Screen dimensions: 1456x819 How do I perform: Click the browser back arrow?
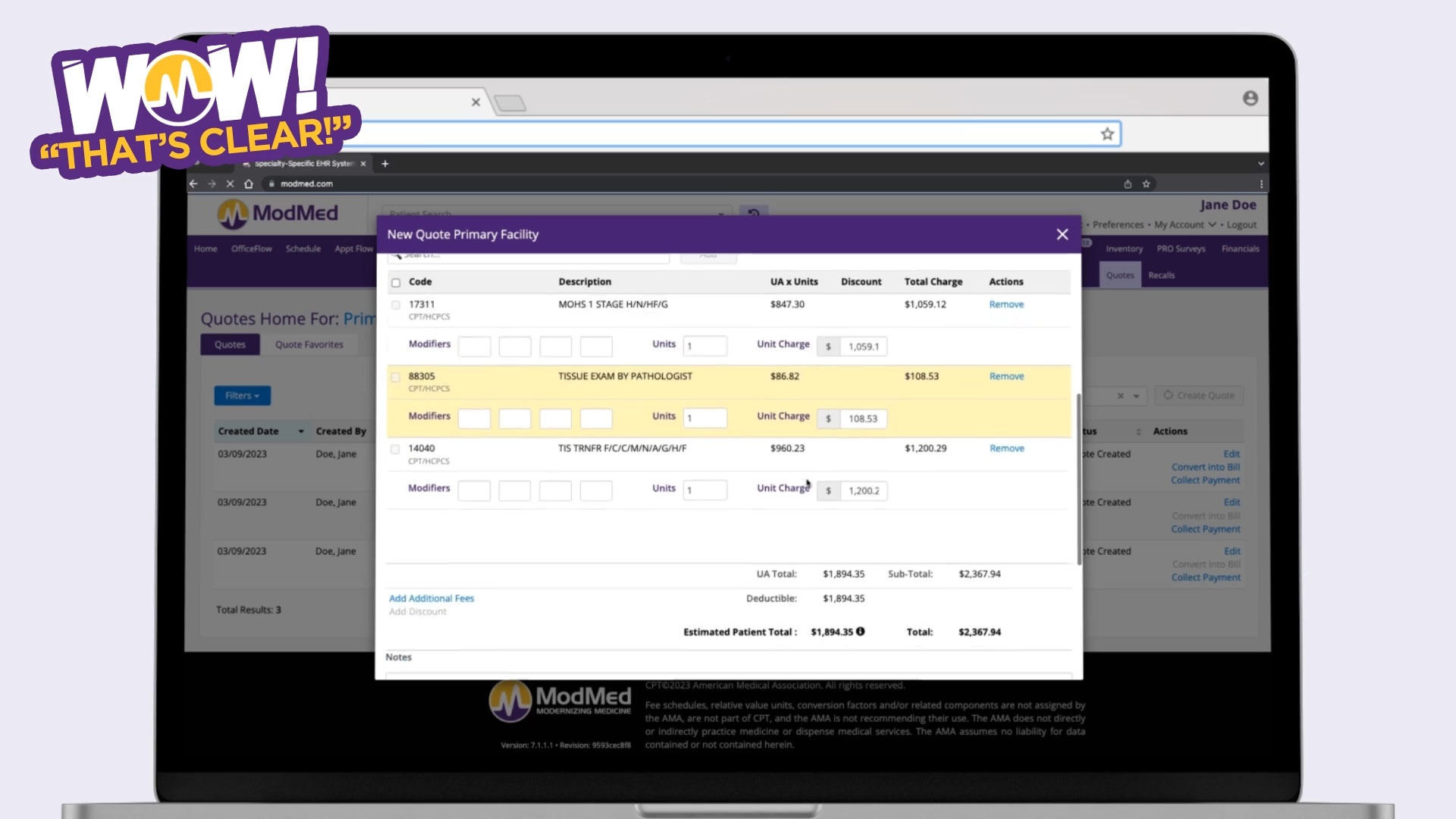pos(193,184)
